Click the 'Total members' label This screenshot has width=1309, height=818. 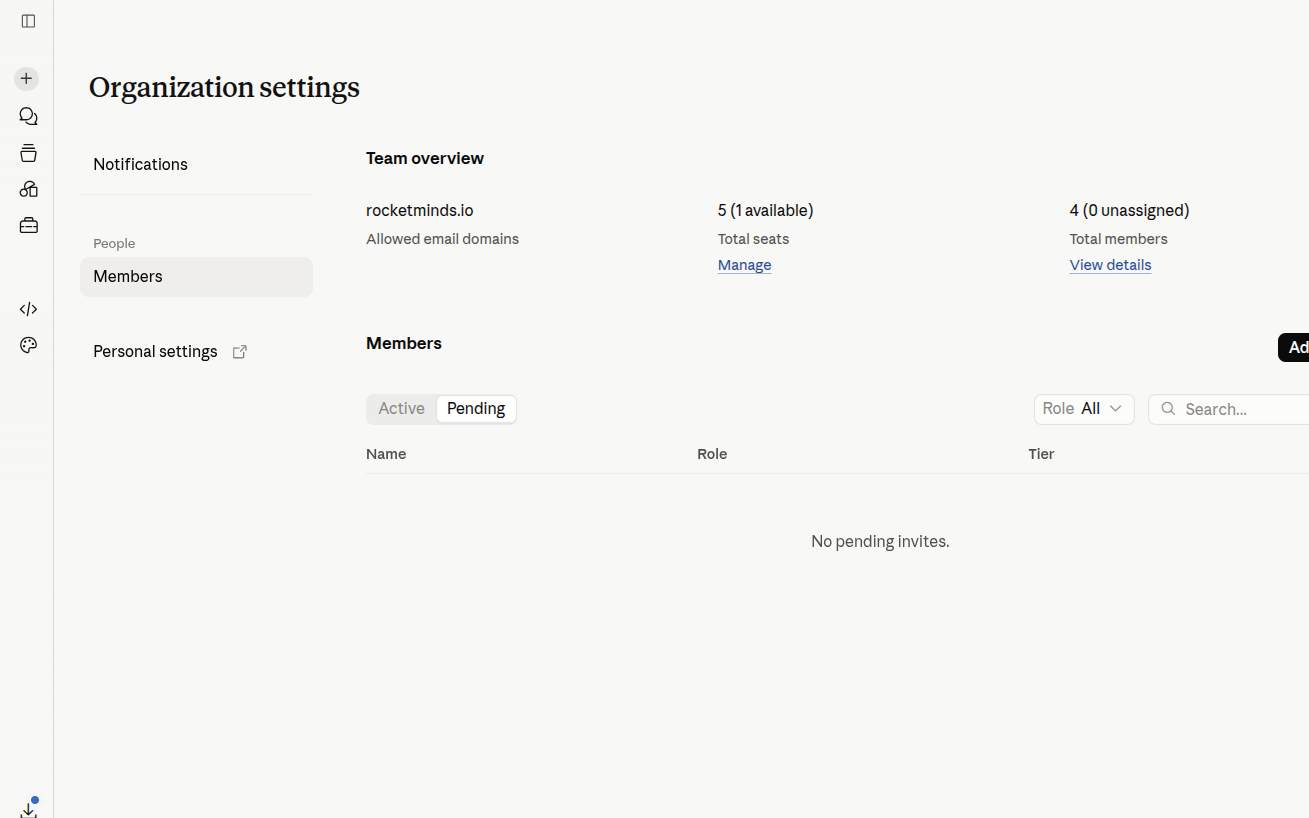pos(1119,239)
